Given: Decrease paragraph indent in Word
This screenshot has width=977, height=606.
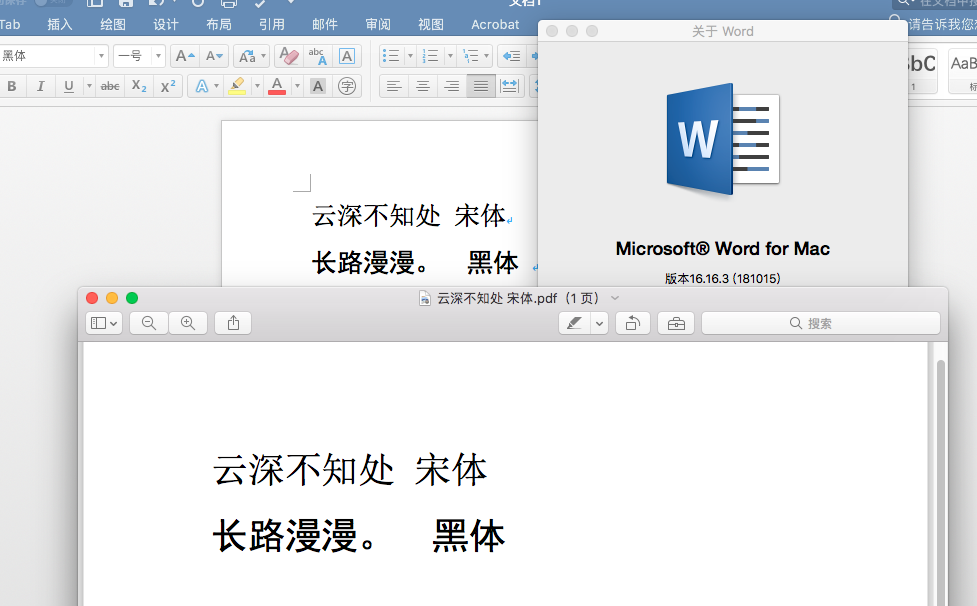Looking at the screenshot, I should 512,56.
